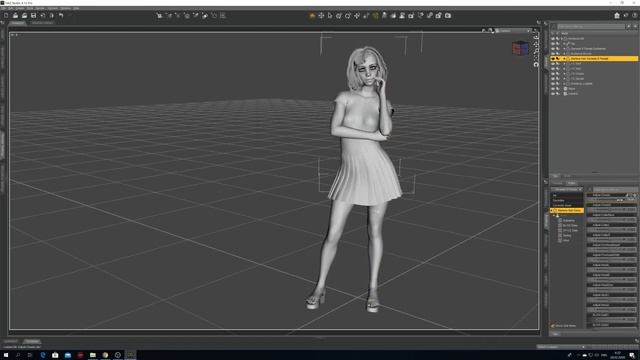Collapse the highlighted Parameters group expander
This screenshot has width=640, height=360.
click(x=552, y=211)
